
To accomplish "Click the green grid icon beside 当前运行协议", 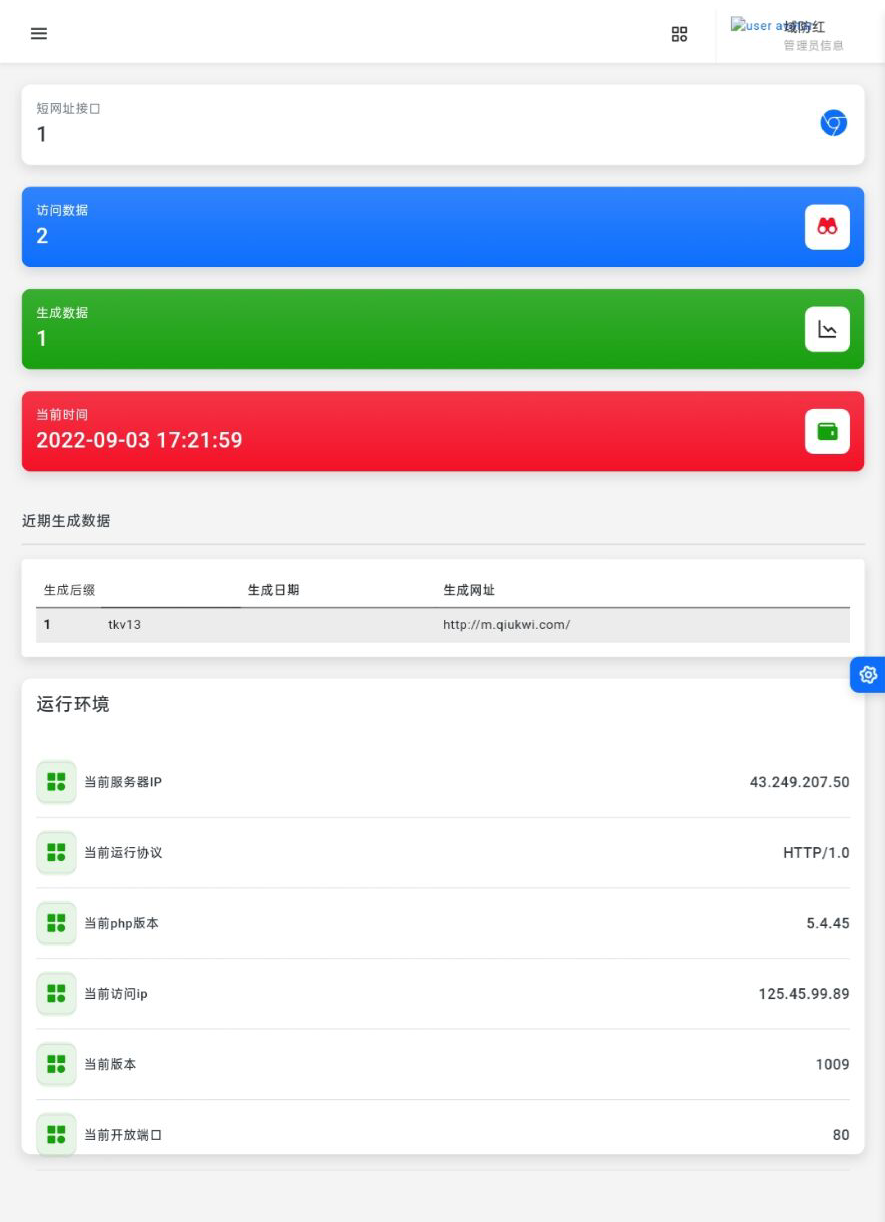I will [56, 853].
